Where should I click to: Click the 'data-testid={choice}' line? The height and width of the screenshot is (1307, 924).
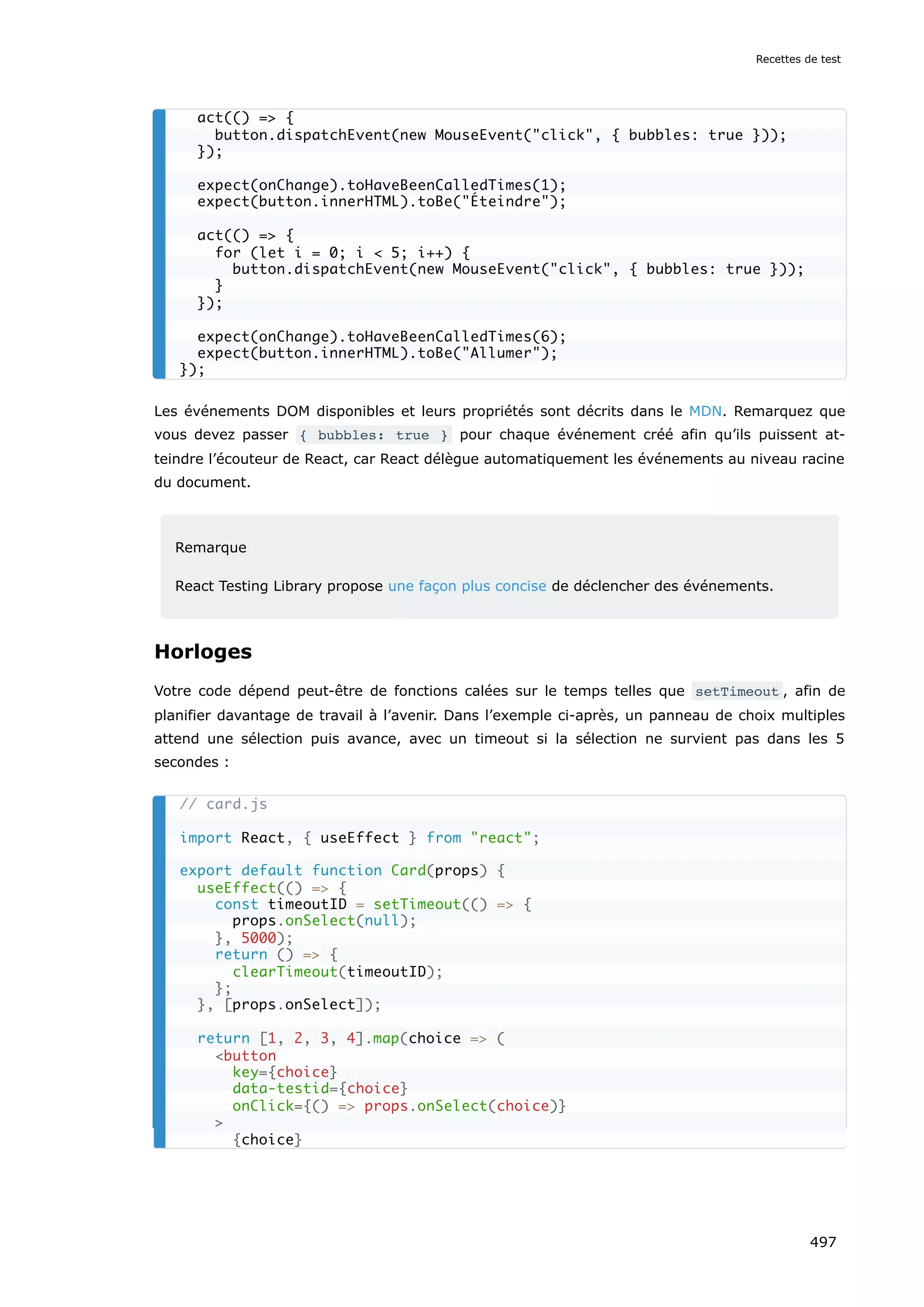click(320, 1089)
